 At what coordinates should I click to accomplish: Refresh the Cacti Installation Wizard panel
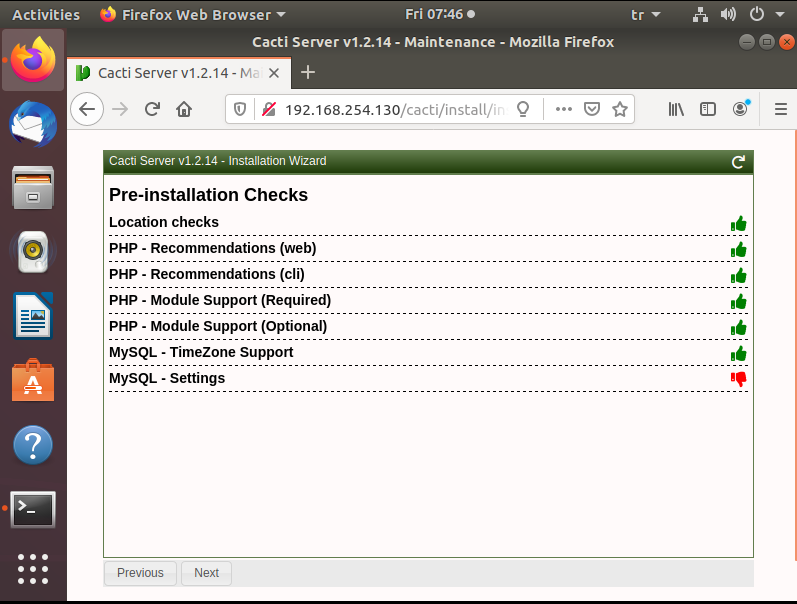[x=738, y=162]
